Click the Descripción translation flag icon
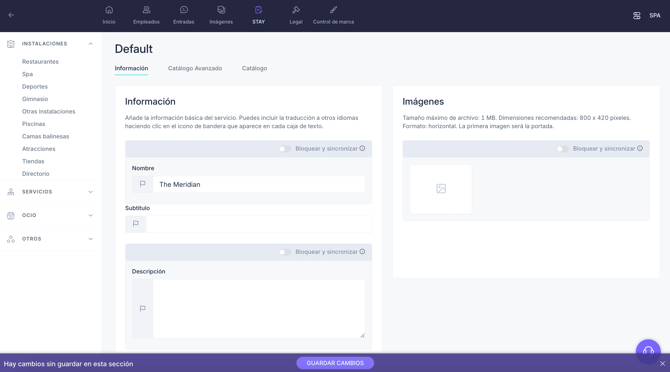The image size is (670, 372). pos(143,308)
